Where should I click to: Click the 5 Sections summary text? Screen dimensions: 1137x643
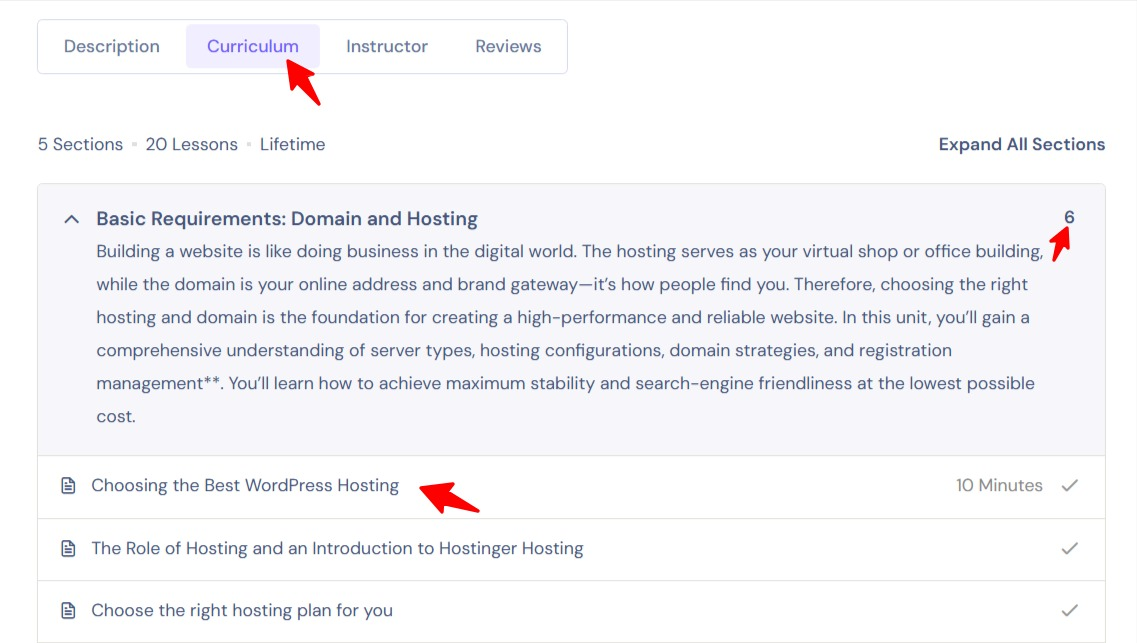point(80,145)
